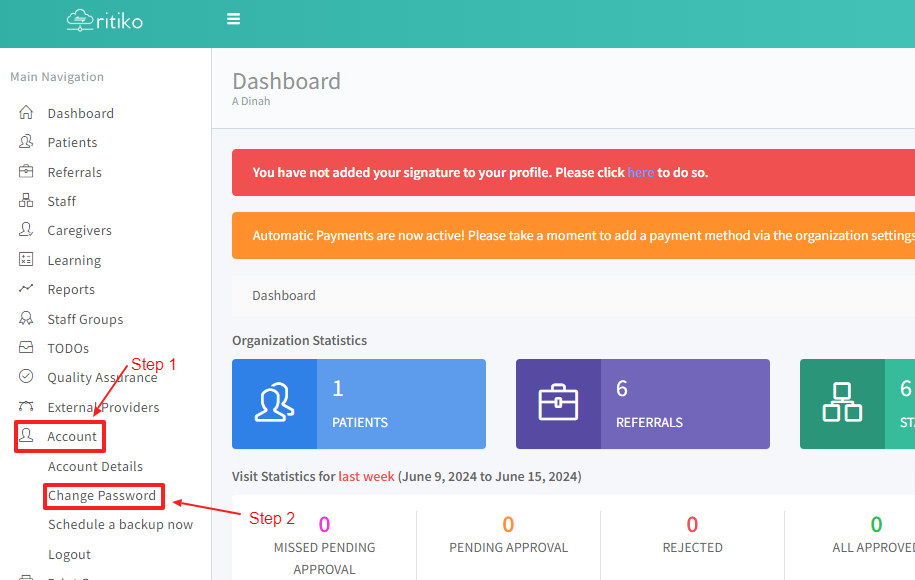
Task: Click the Referrals briefcase icon in sidebar
Action: pyautogui.click(x=27, y=172)
